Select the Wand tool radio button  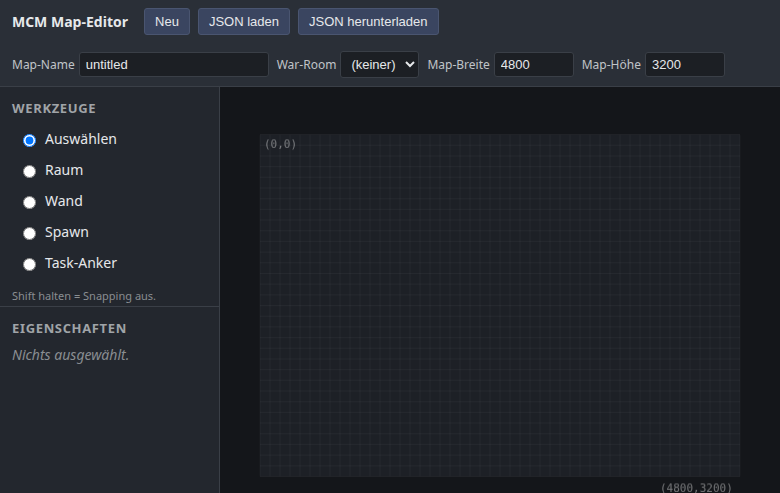[x=29, y=202]
